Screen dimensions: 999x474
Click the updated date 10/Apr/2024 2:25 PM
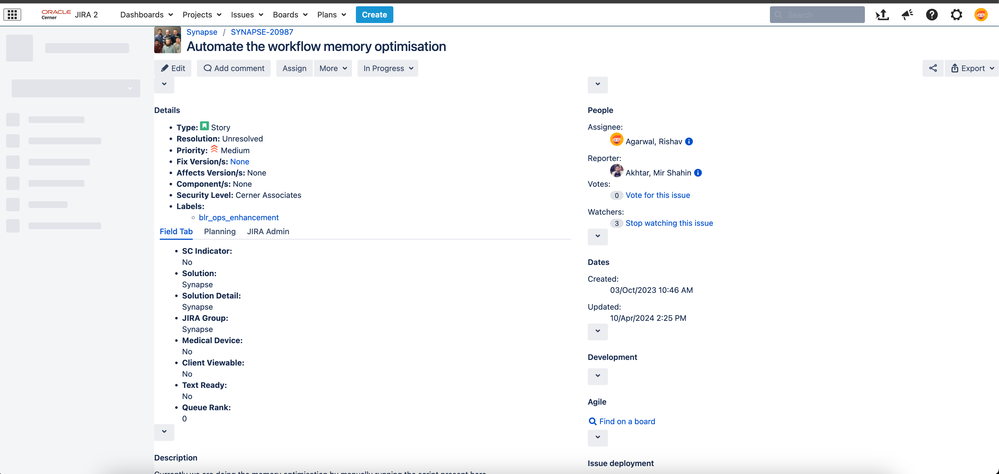click(x=648, y=318)
